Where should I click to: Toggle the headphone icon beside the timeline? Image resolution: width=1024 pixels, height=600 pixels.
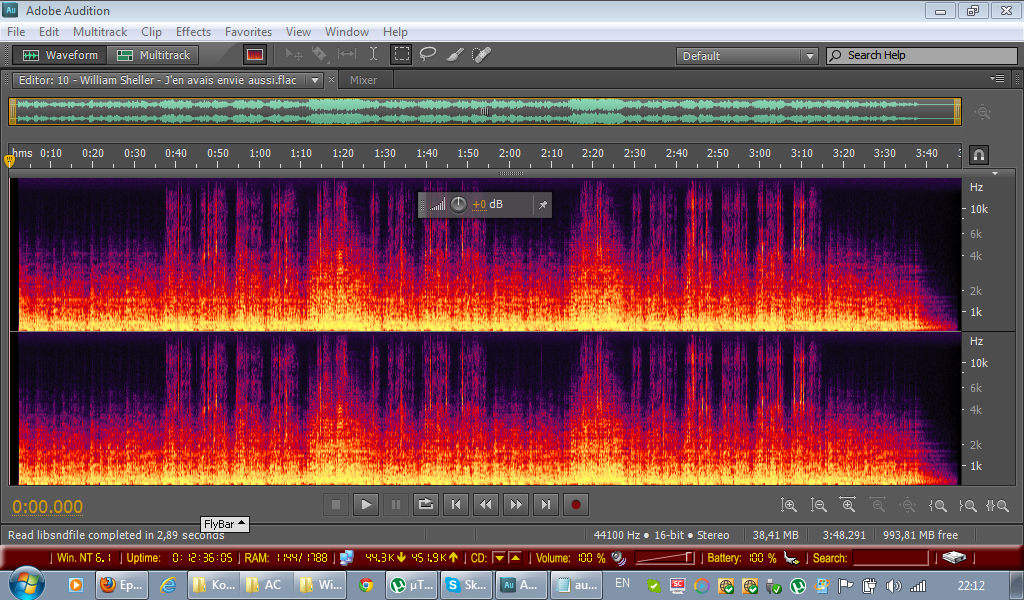pos(979,155)
